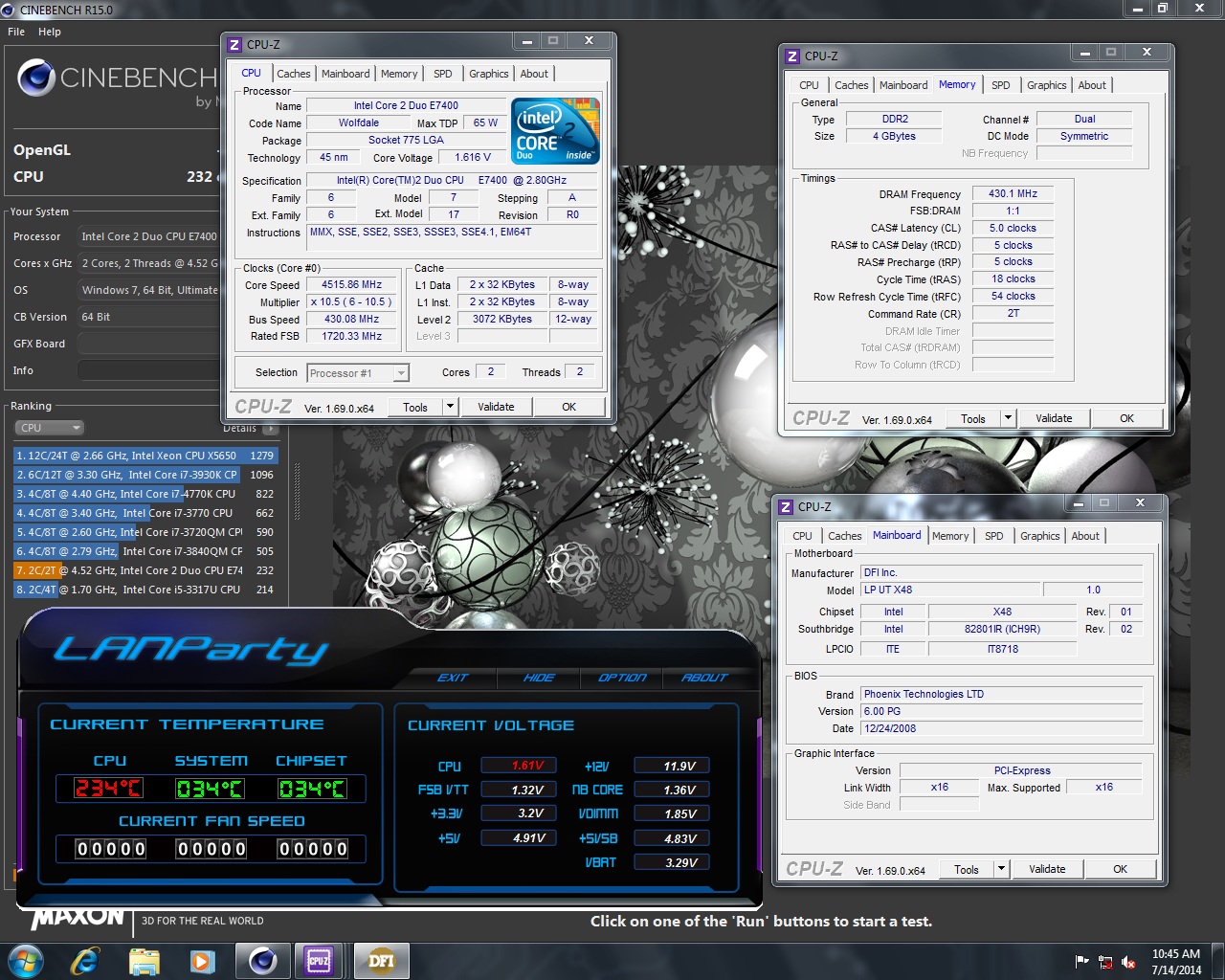Click Validate in CPU-Z Mainboard window
The width and height of the screenshot is (1225, 980).
pyautogui.click(x=1047, y=869)
